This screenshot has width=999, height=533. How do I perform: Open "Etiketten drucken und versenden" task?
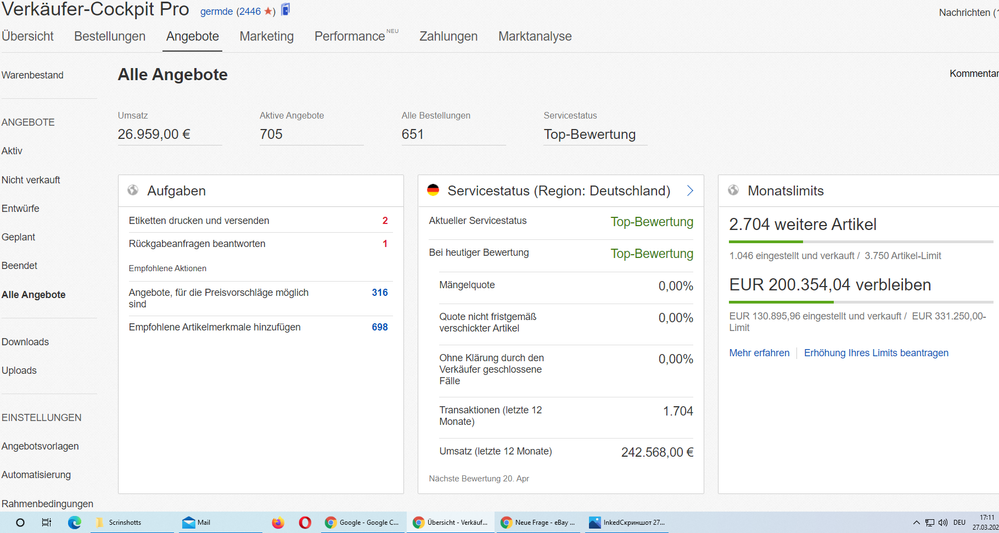199,221
